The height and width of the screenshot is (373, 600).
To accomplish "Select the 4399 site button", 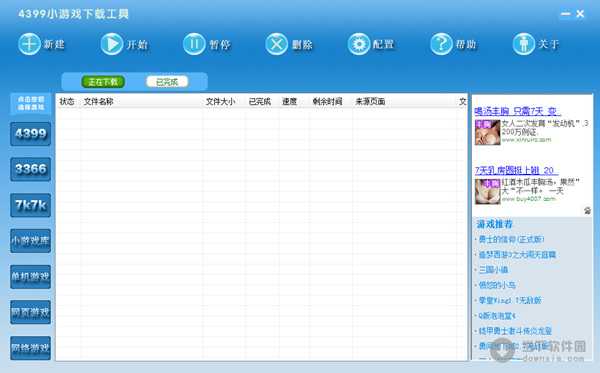I will (31, 134).
